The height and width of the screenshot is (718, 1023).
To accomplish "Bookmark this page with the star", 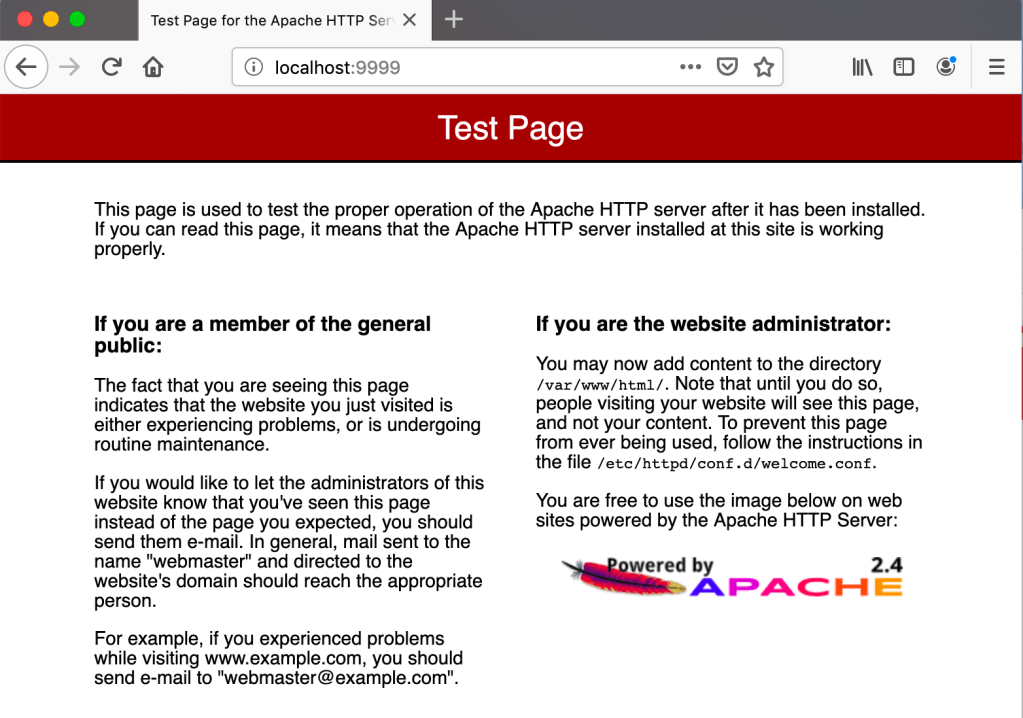I will (764, 67).
